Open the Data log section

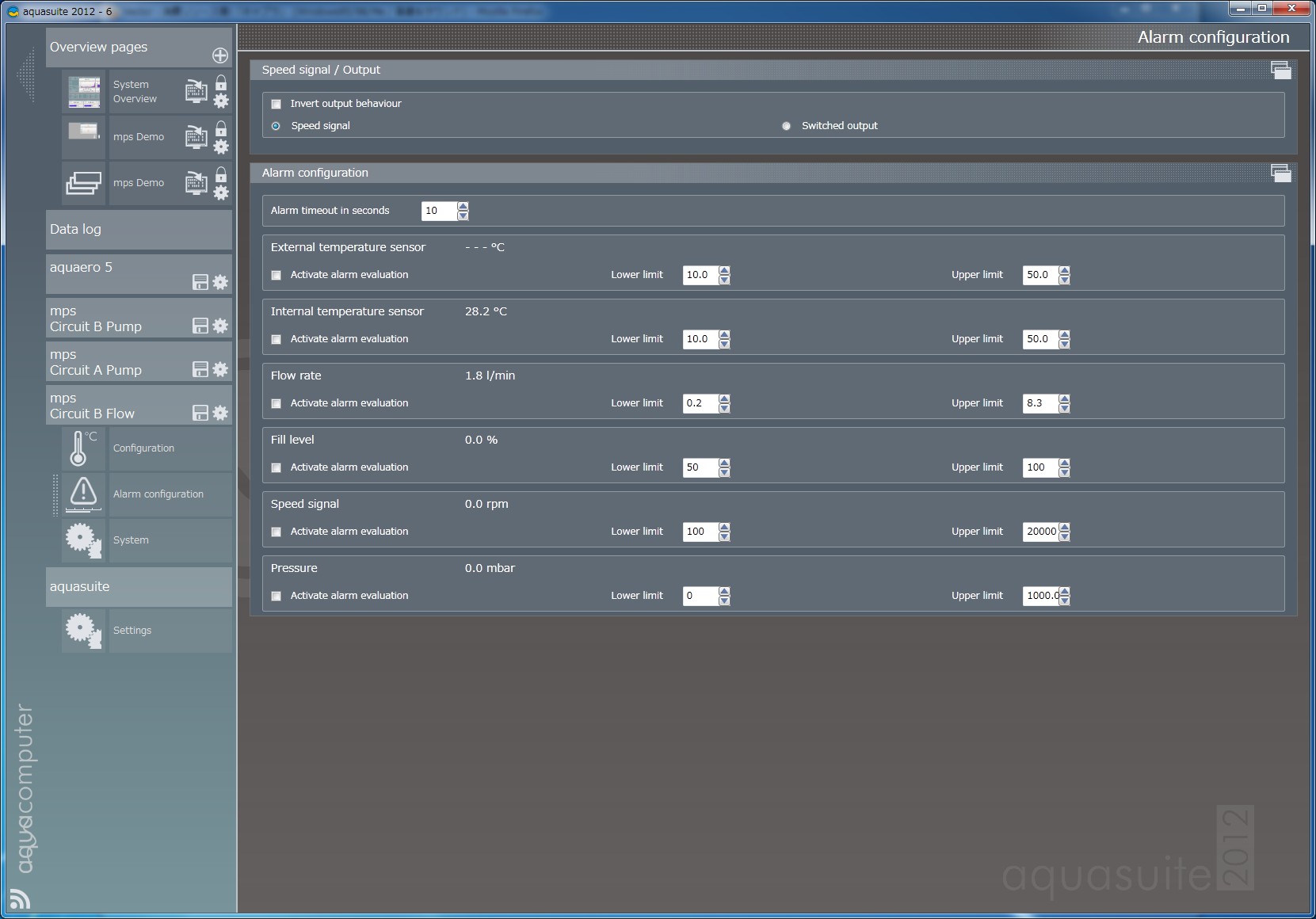(139, 230)
